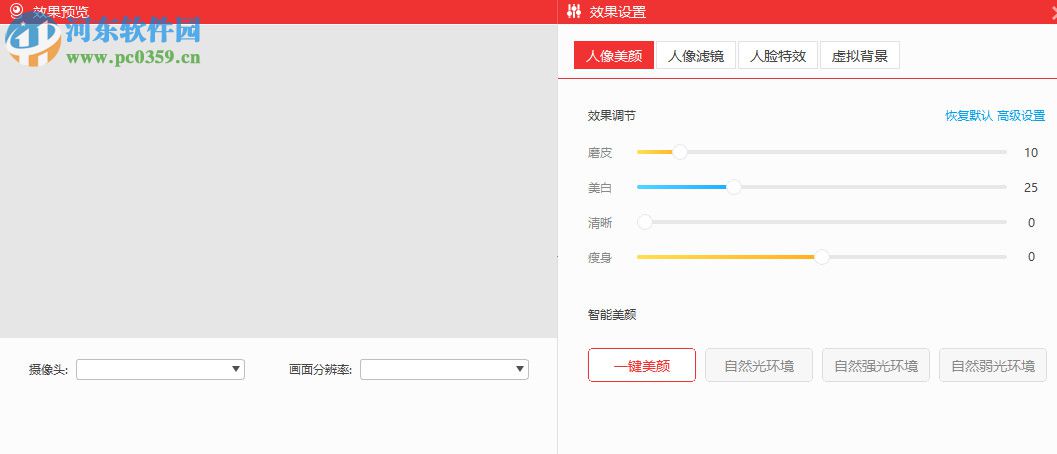Image resolution: width=1057 pixels, height=454 pixels.
Task: Go to the 虚拟背景 tab
Action: [859, 56]
